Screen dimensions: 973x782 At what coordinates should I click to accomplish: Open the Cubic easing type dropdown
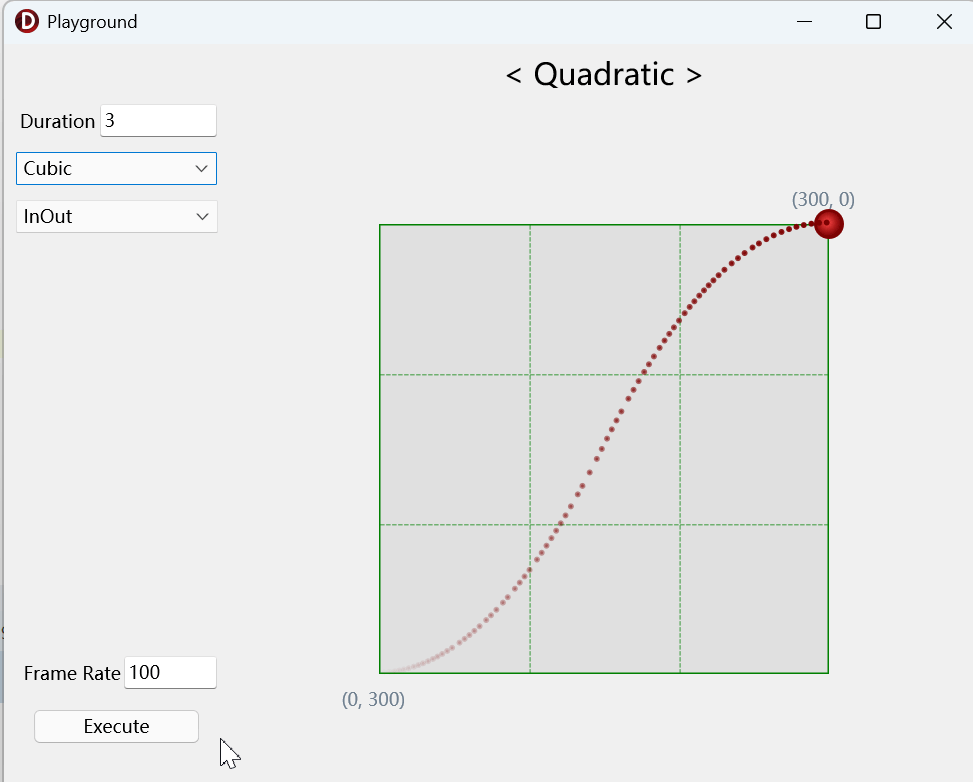point(116,169)
